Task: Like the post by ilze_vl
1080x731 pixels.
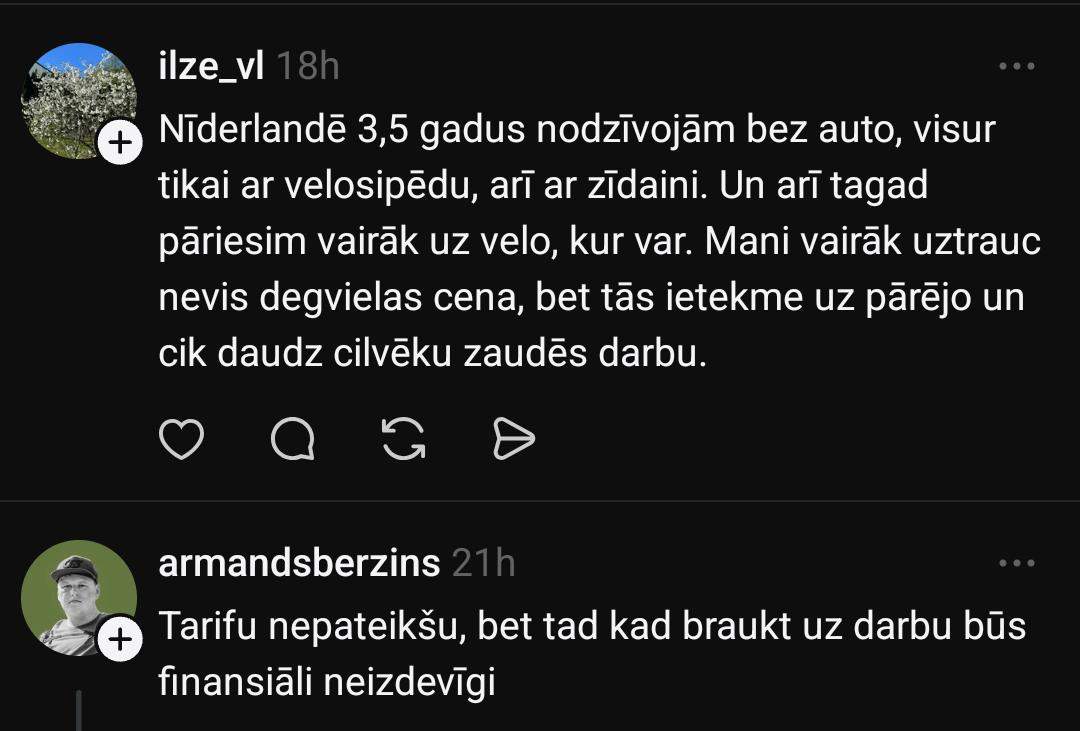Action: [x=181, y=438]
